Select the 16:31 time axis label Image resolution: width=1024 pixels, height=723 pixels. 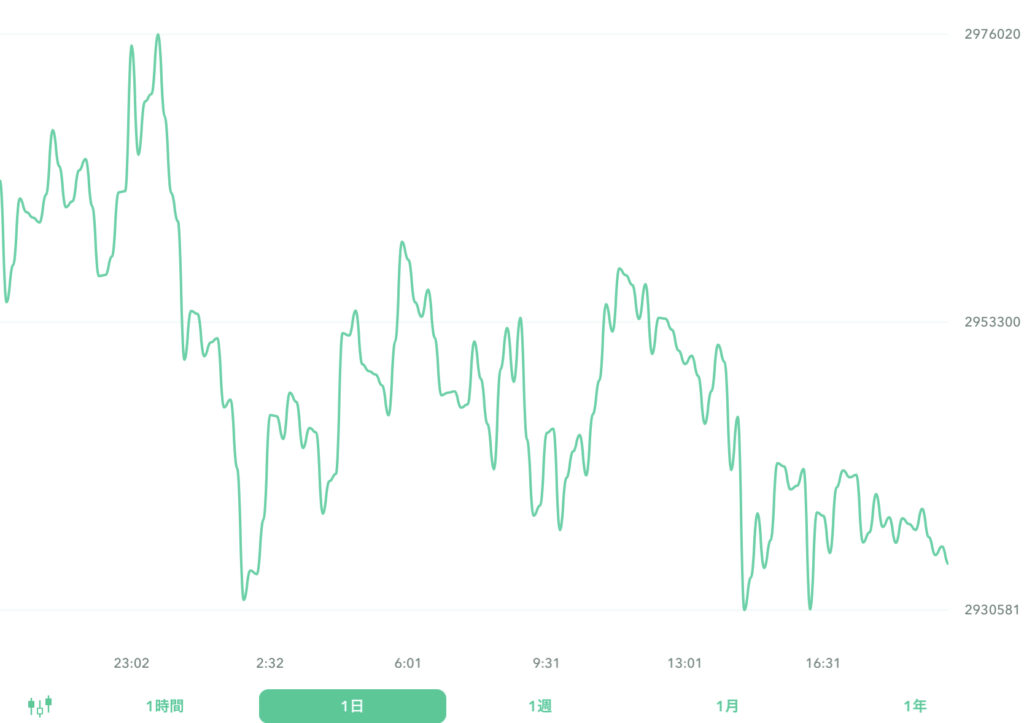[824, 662]
